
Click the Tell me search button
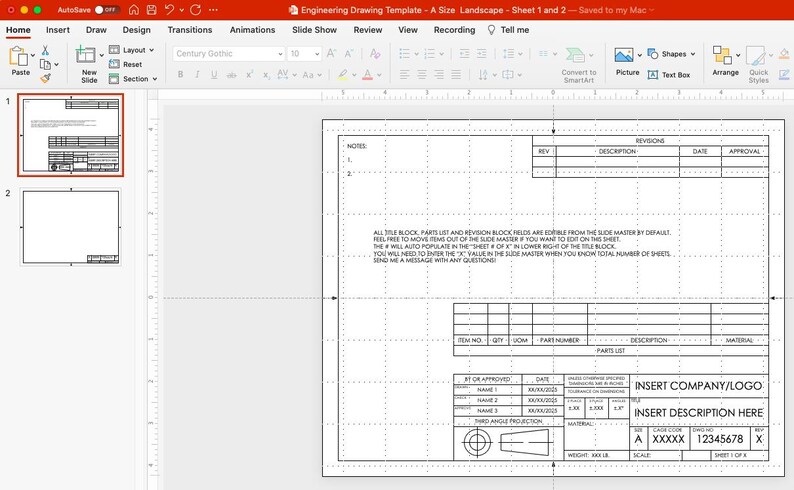click(508, 30)
